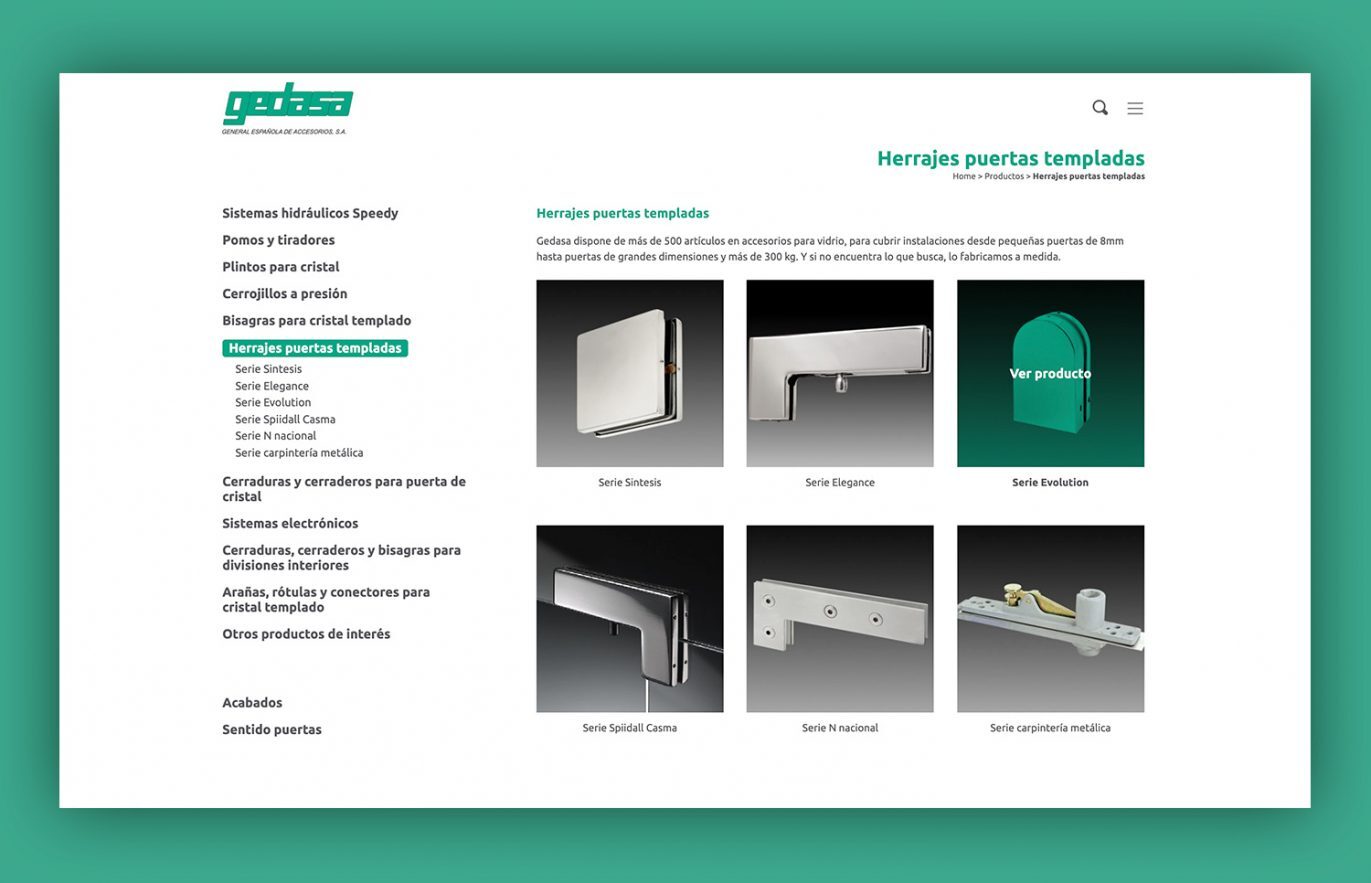The image size is (1371, 883).
Task: Open the 'Acabados' page
Action: tap(253, 702)
